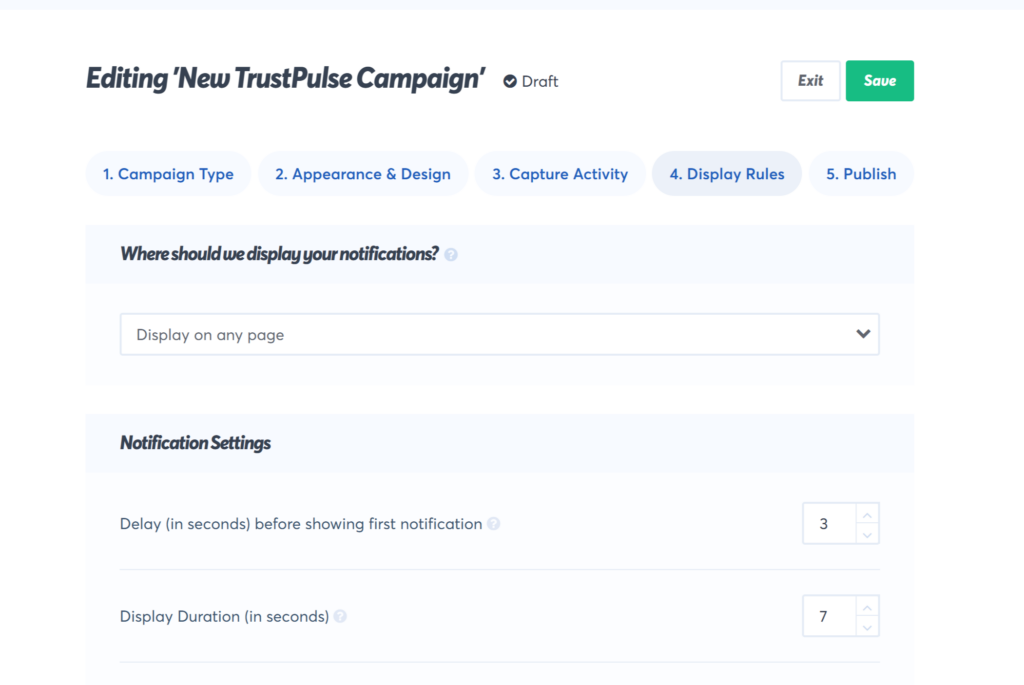The height and width of the screenshot is (685, 1024).
Task: Click the Draft status checkmark icon
Action: [x=510, y=81]
